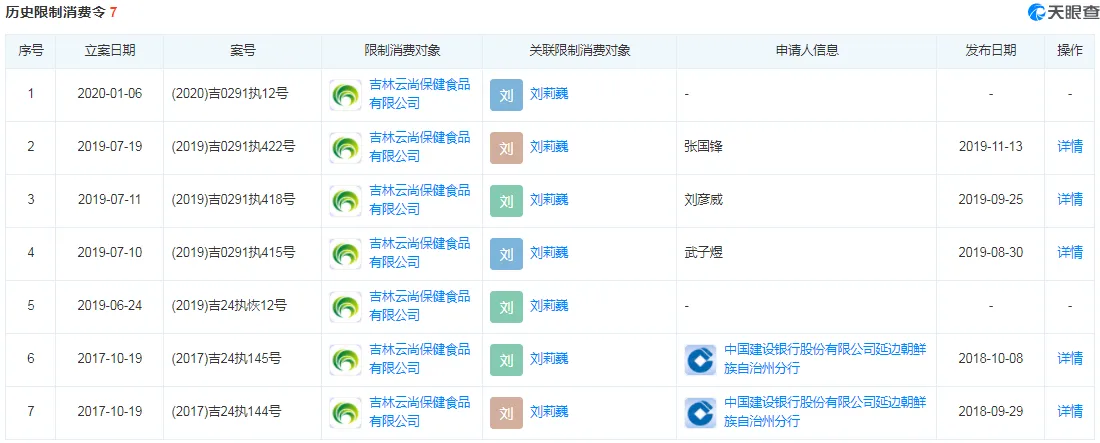Click the 立案日期 column header
1100x443 pixels.
coord(110,51)
